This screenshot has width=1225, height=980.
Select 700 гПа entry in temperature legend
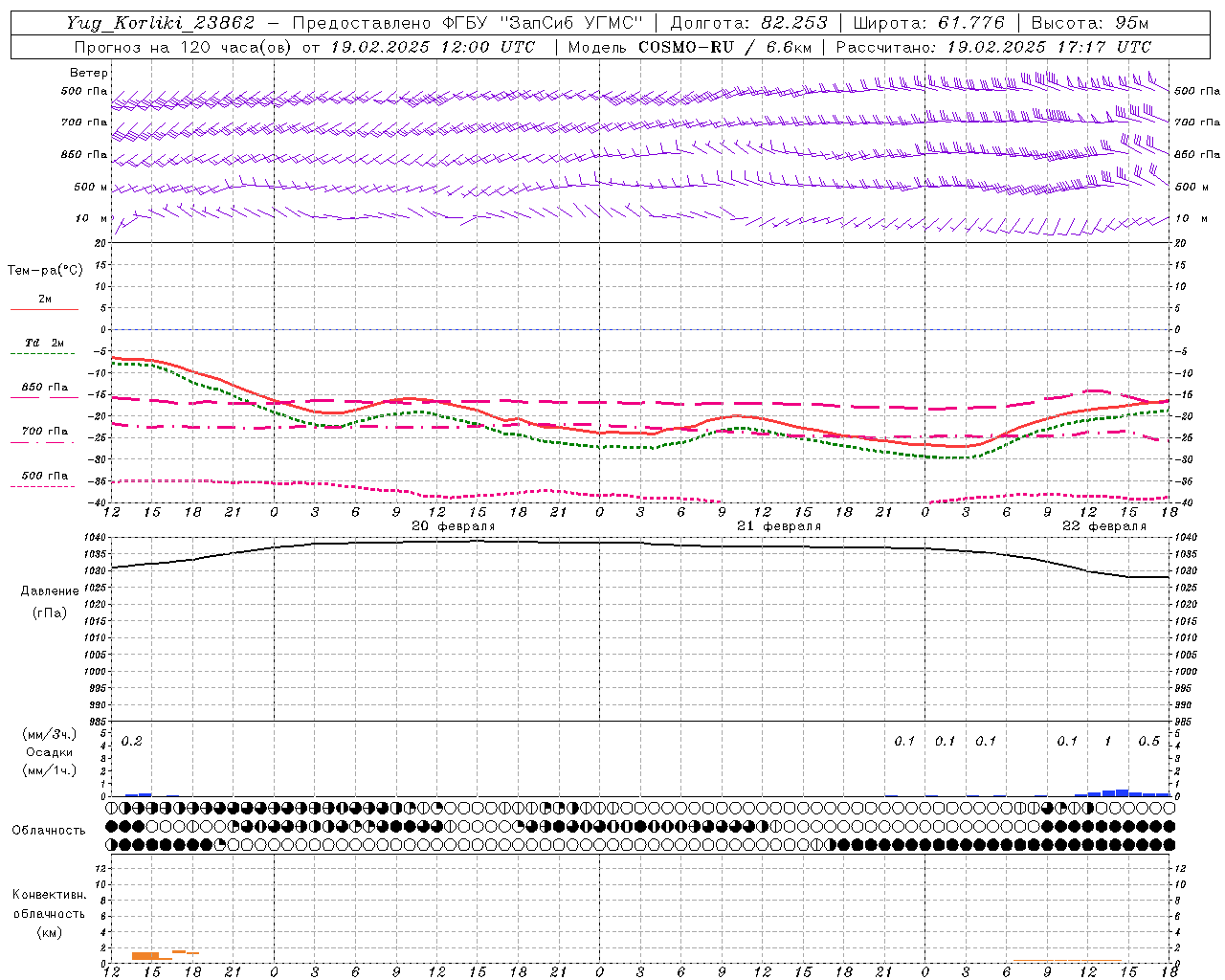pos(45,431)
